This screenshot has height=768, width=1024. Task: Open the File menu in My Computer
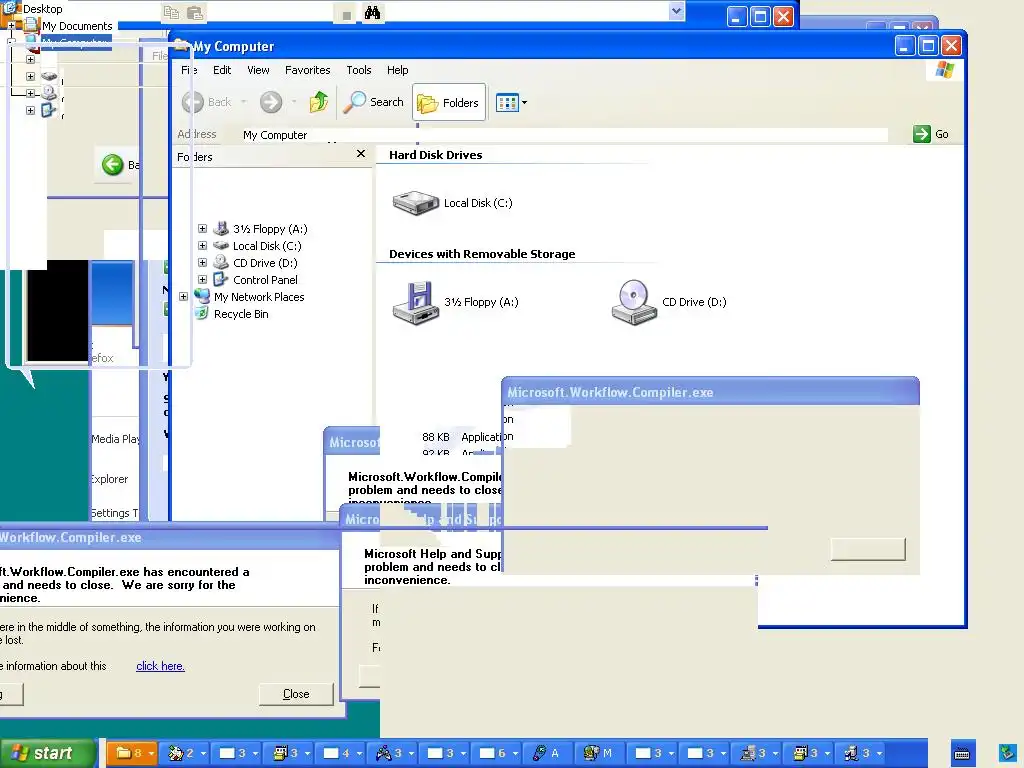[189, 70]
